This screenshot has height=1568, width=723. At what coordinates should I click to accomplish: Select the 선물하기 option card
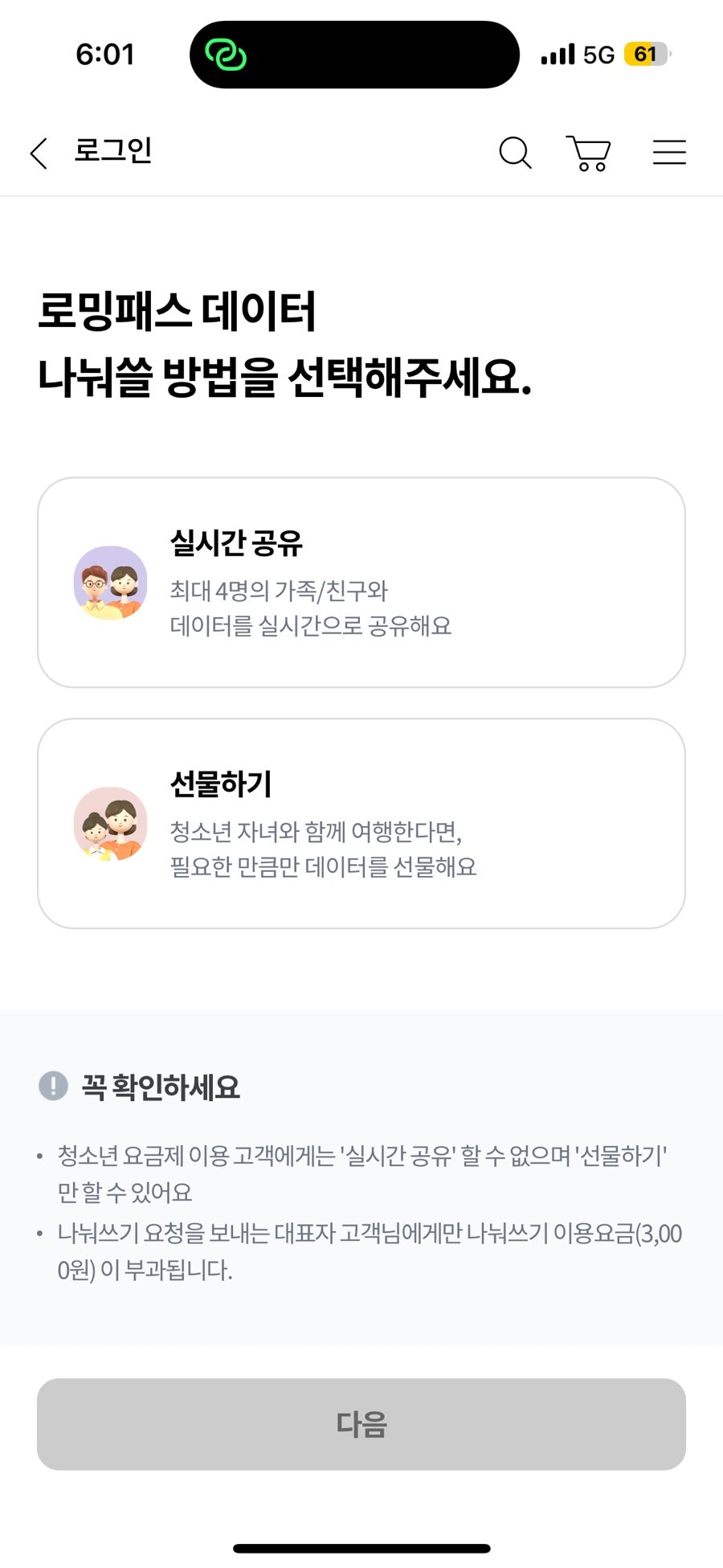coord(361,824)
